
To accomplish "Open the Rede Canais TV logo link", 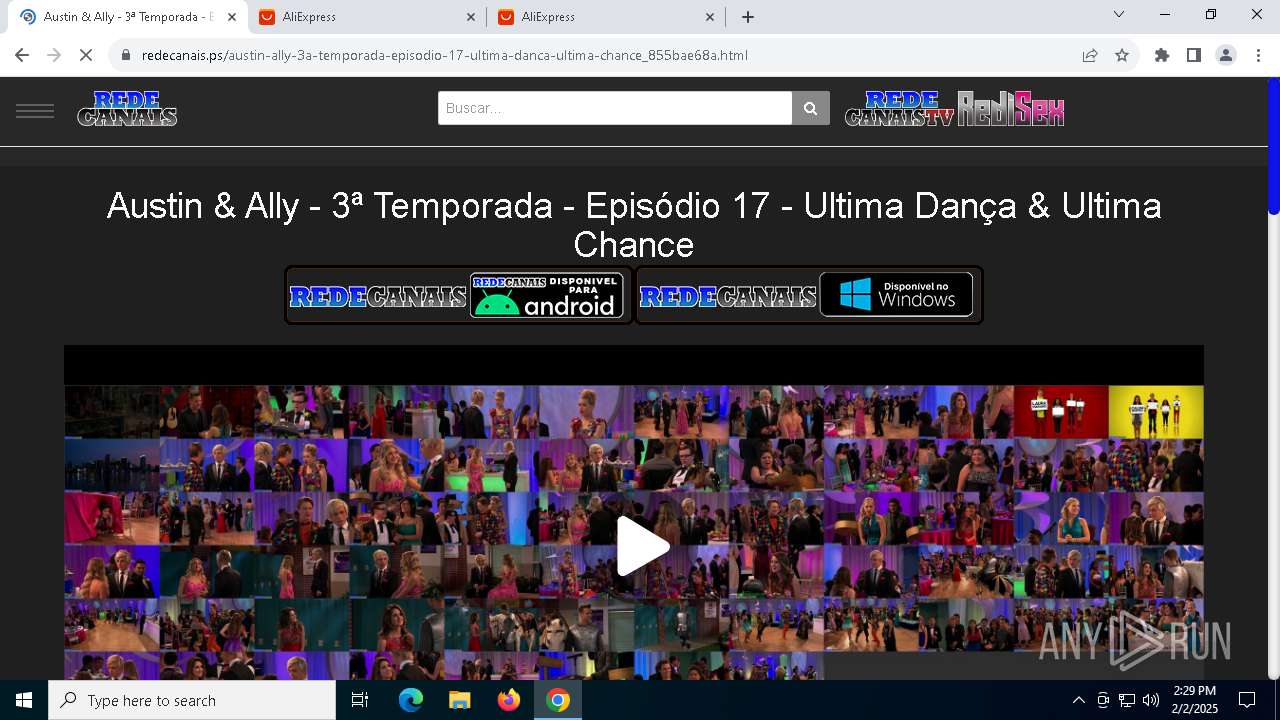I will coord(899,108).
